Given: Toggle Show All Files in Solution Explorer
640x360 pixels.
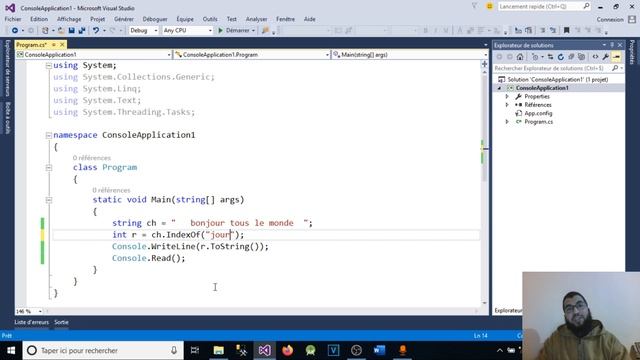Looking at the screenshot, I should [x=581, y=57].
